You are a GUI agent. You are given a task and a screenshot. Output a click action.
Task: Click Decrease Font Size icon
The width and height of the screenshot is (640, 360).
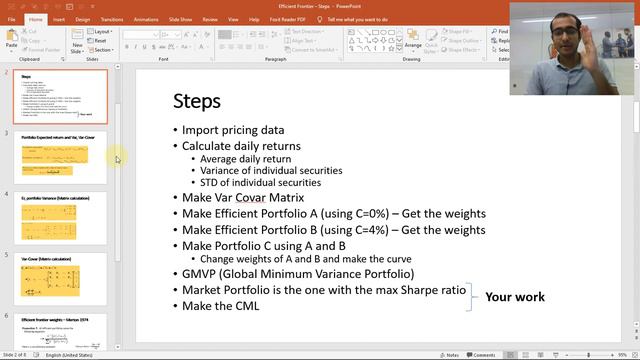pos(195,35)
